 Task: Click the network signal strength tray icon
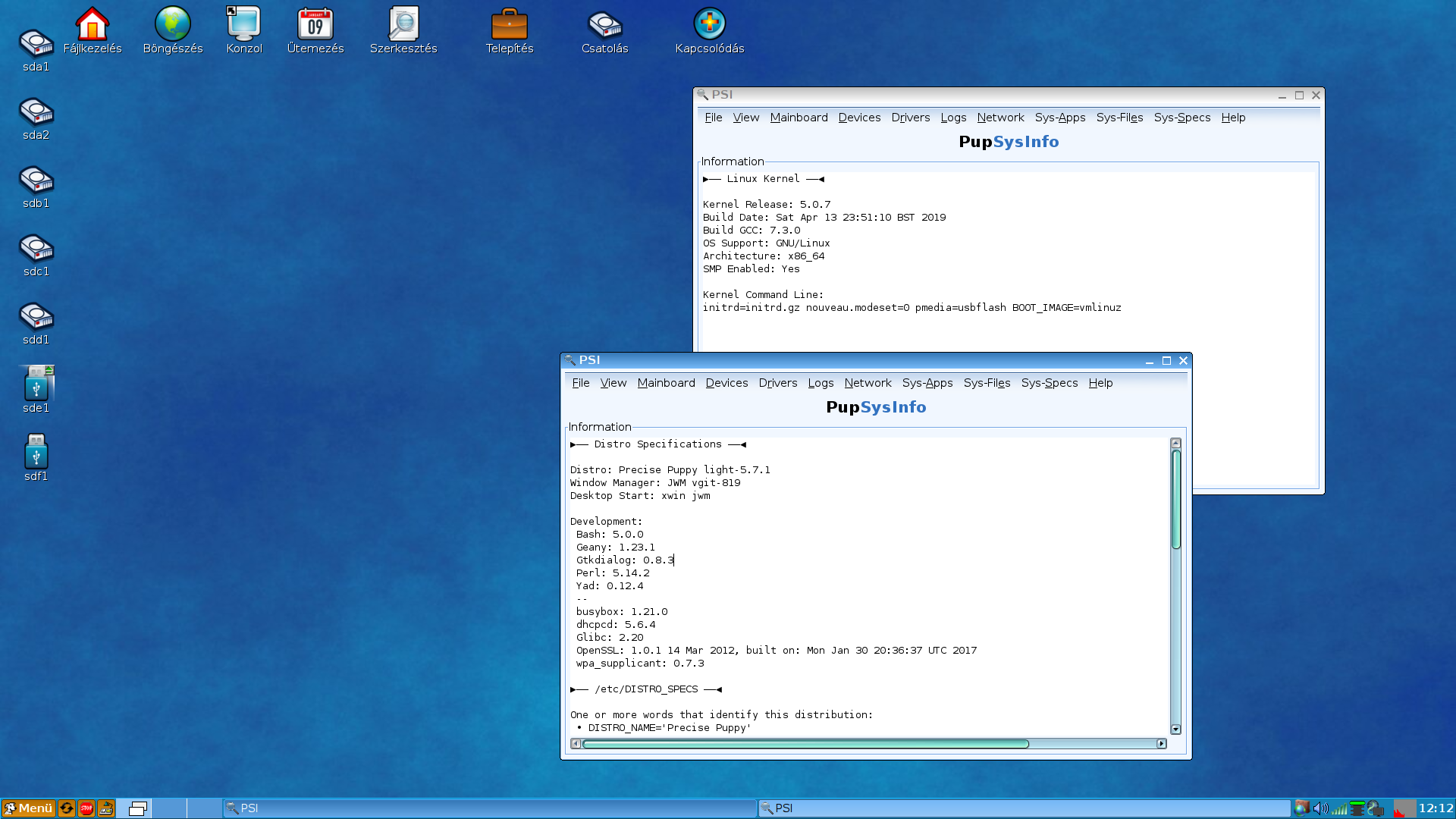[1339, 808]
